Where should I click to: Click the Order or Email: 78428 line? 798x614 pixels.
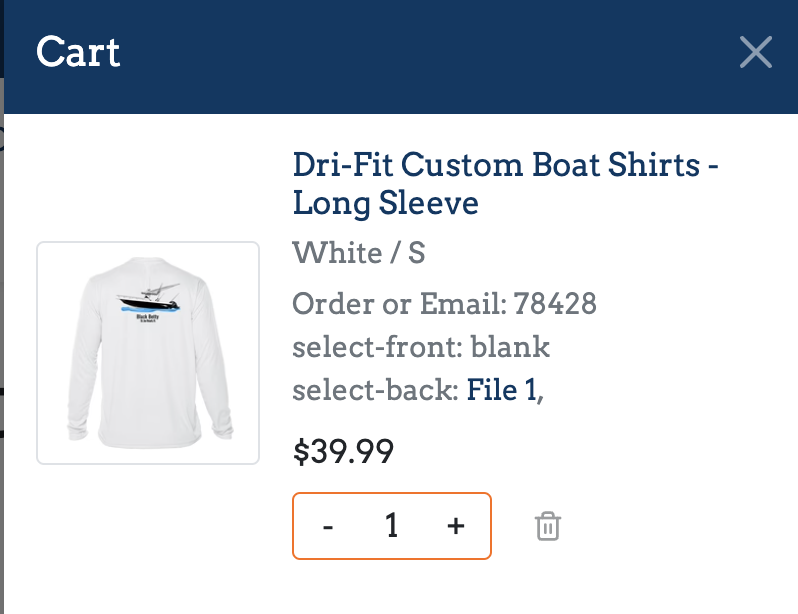[x=444, y=303]
